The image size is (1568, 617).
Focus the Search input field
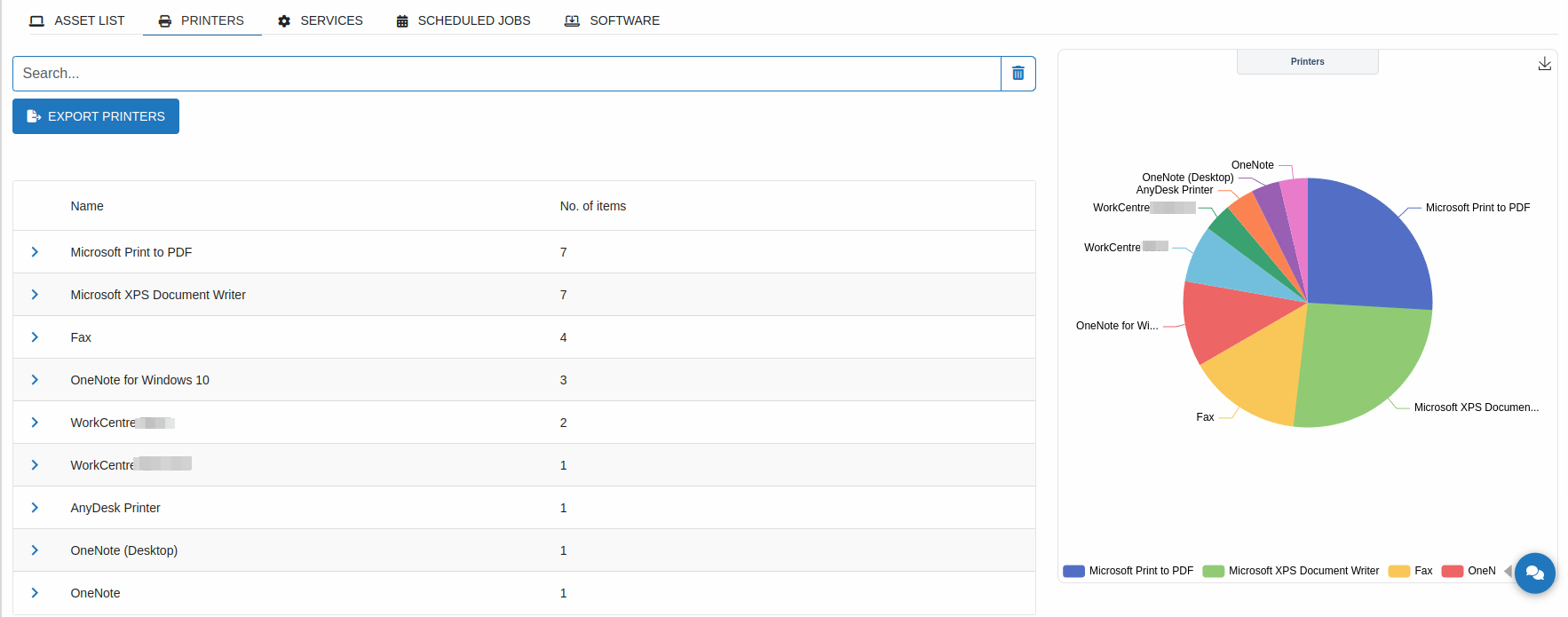[x=506, y=74]
